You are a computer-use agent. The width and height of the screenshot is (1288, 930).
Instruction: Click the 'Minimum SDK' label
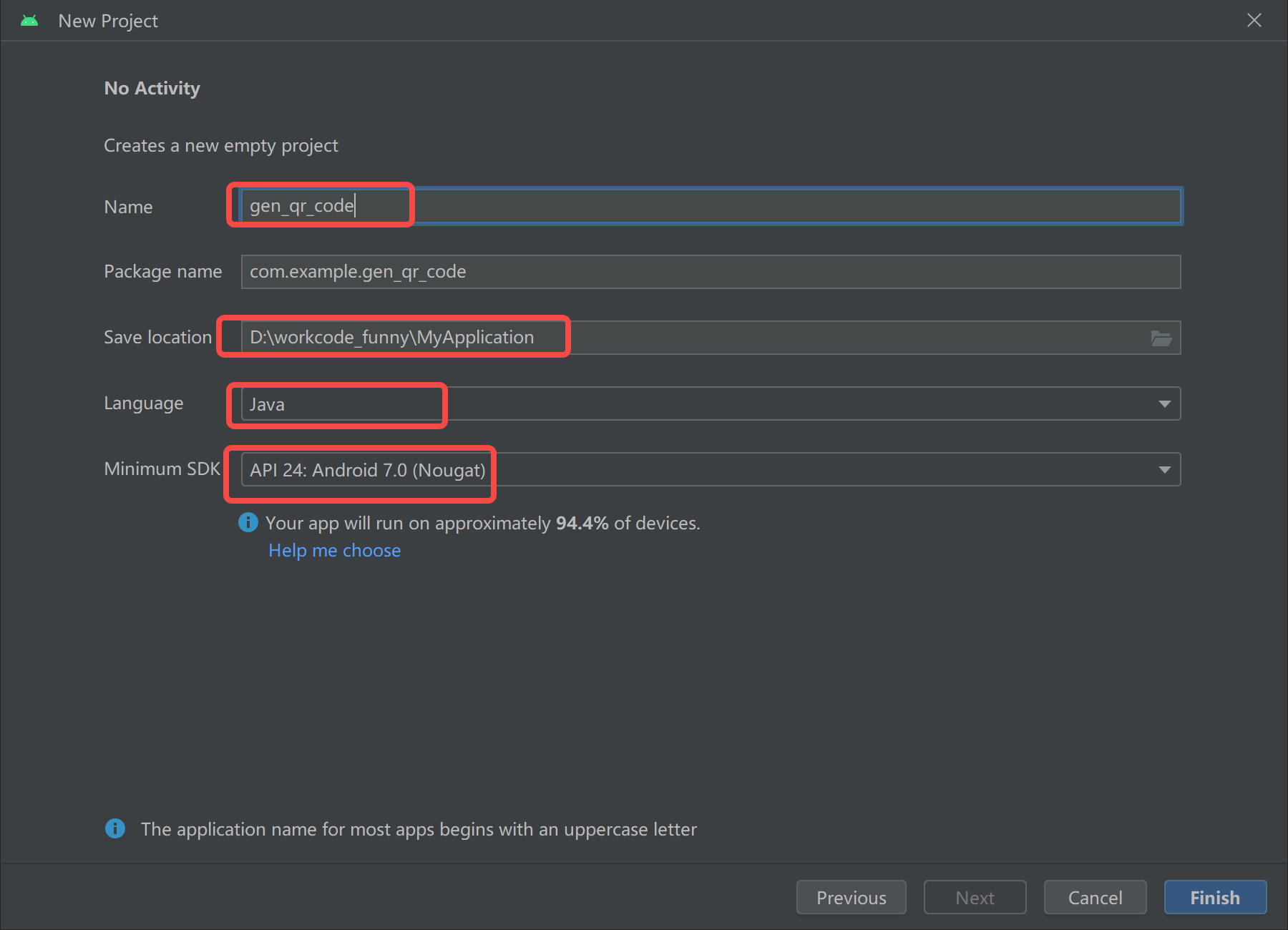click(x=162, y=469)
